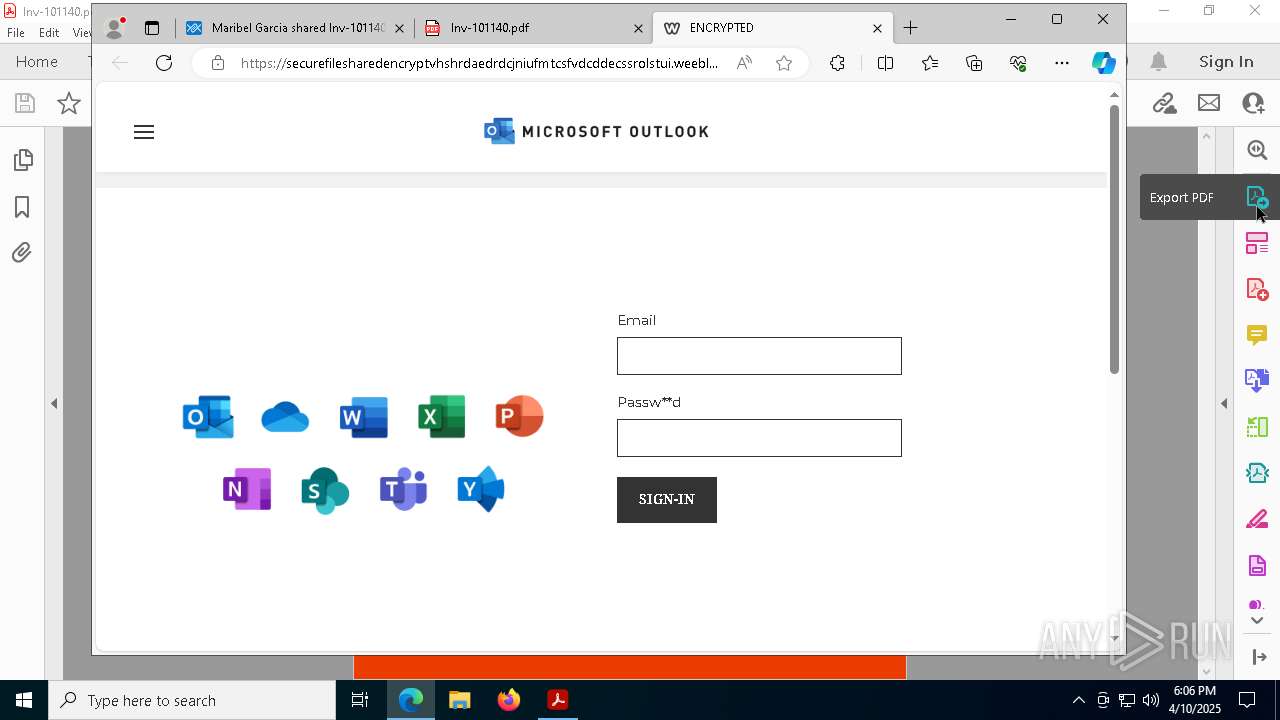
Task: Click the address bar URL
Action: pyautogui.click(x=479, y=63)
